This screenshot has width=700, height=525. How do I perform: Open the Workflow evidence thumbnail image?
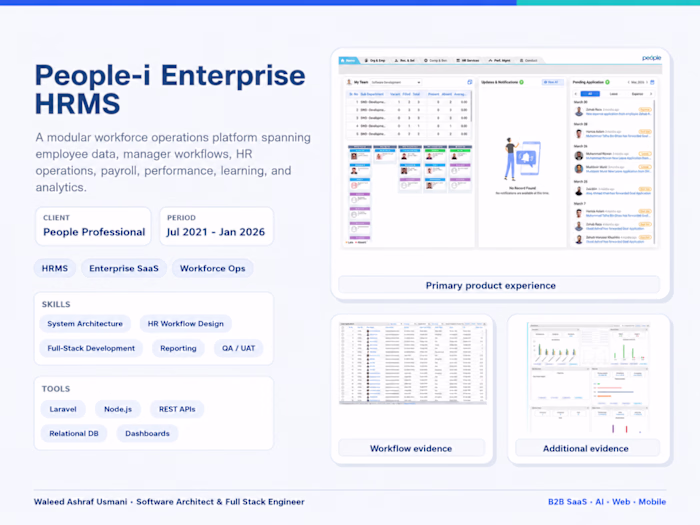click(412, 363)
